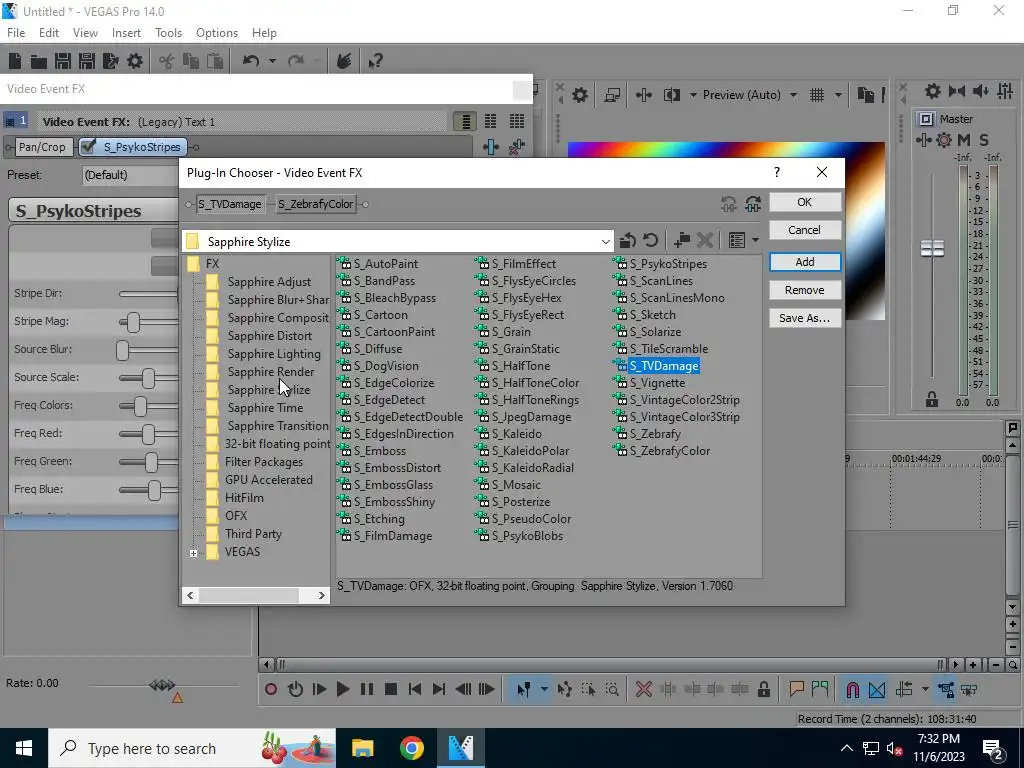Click Move plug-in left icon in chain bar

pos(729,204)
